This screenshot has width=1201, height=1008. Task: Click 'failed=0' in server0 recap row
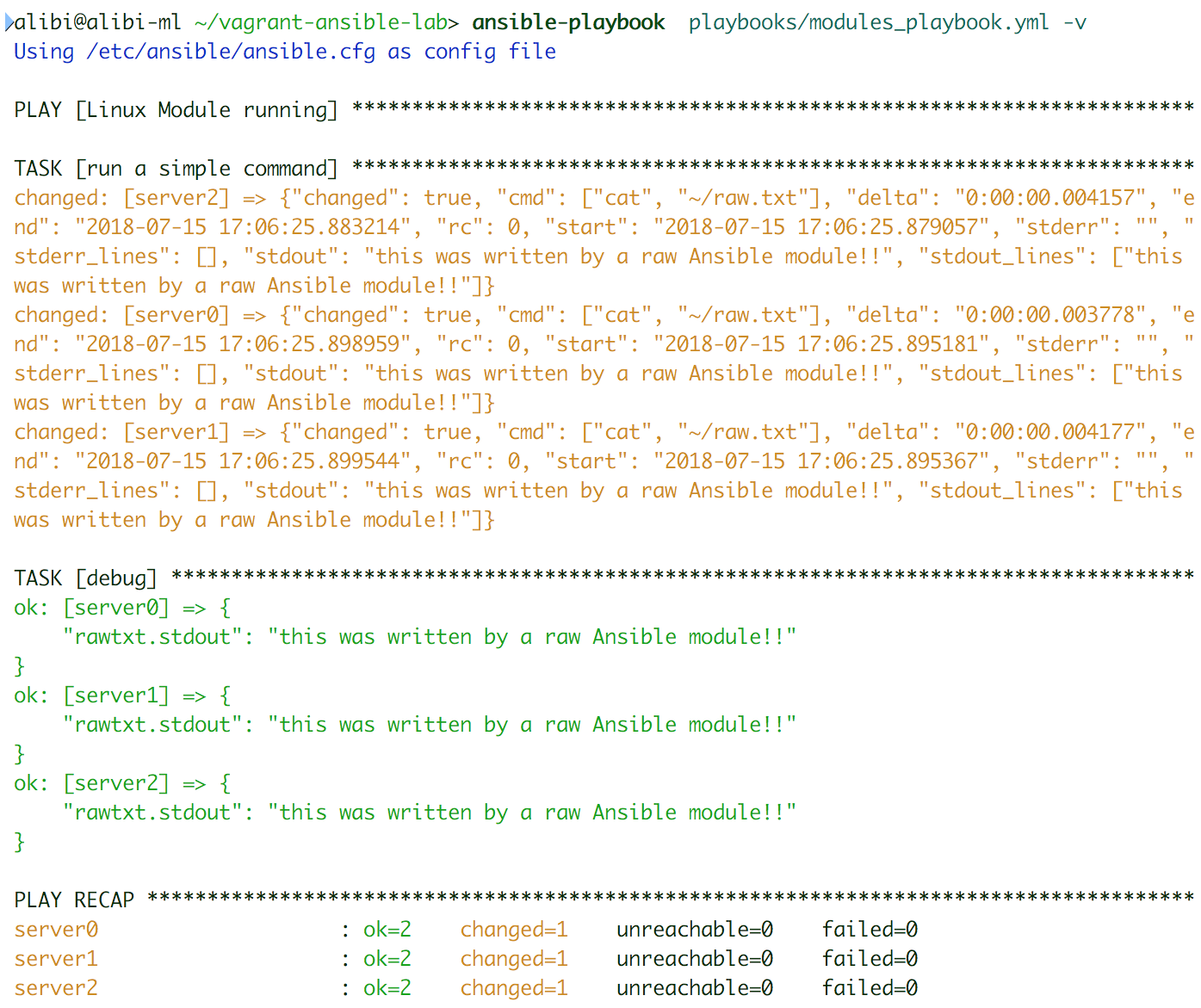click(x=870, y=930)
